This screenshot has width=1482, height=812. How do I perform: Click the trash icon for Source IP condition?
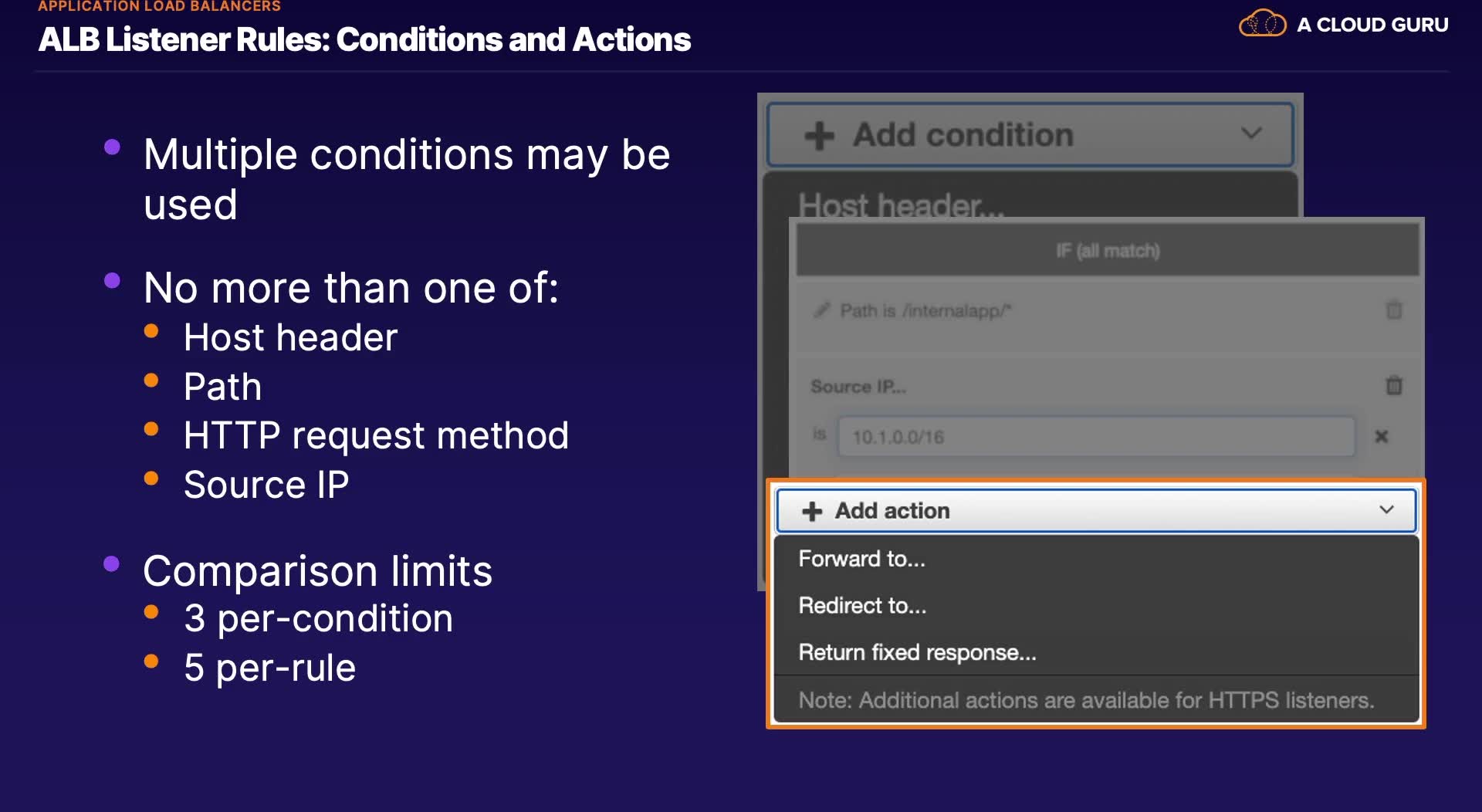click(x=1393, y=385)
